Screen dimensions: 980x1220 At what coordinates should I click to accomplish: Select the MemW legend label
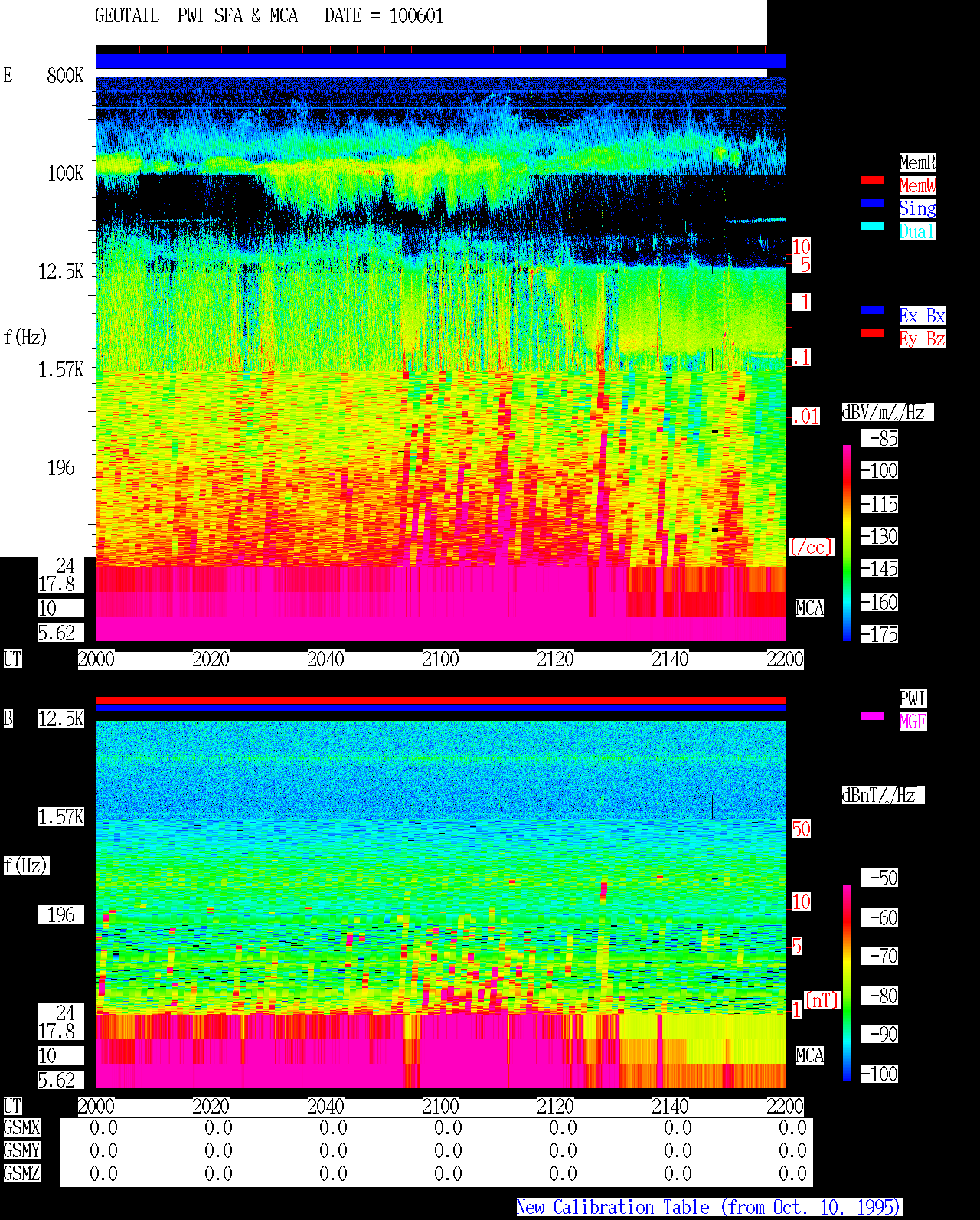917,185
